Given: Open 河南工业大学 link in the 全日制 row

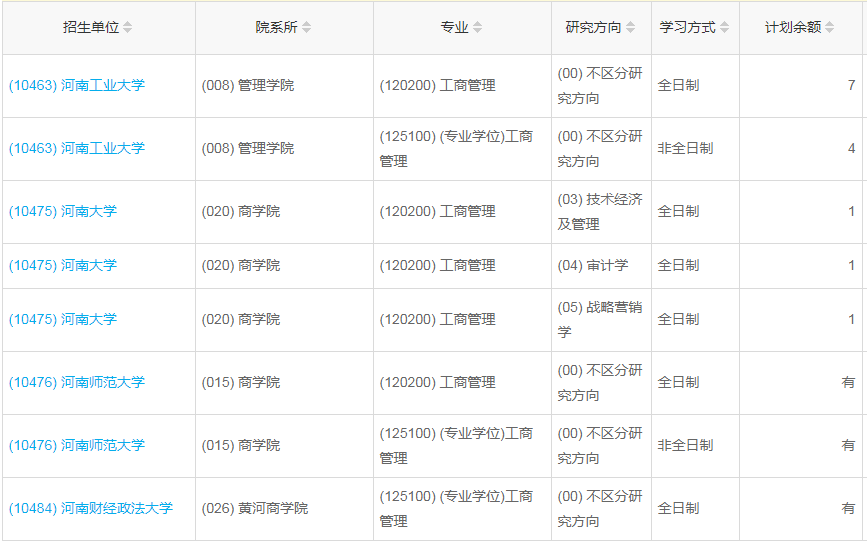Looking at the screenshot, I should [77, 86].
